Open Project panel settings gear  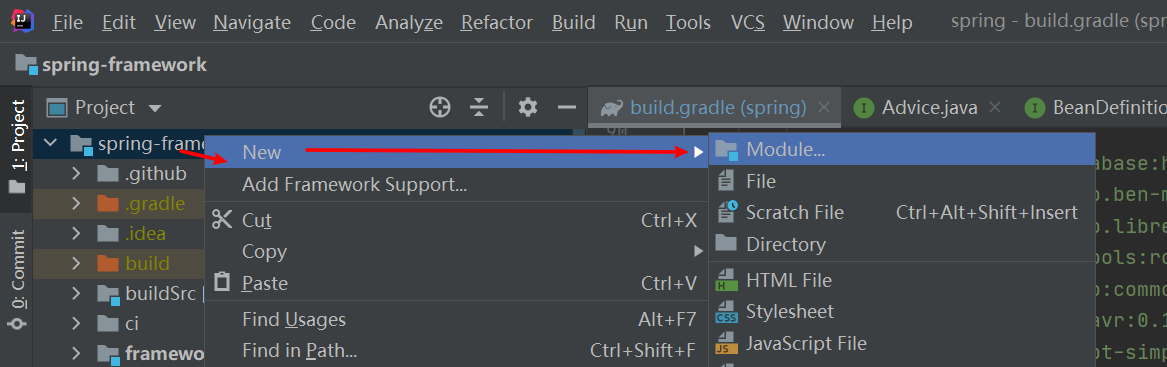tap(528, 107)
